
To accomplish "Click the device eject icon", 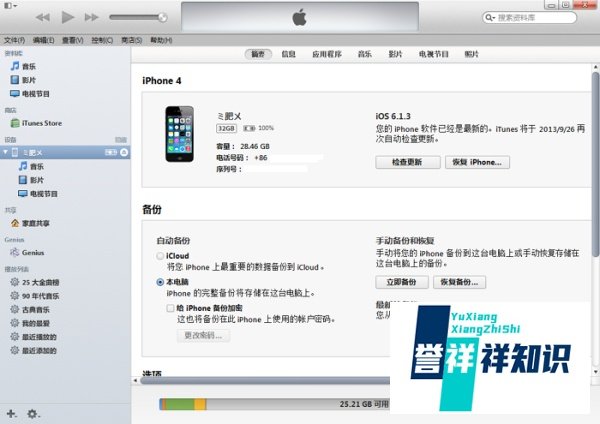I will [x=124, y=152].
